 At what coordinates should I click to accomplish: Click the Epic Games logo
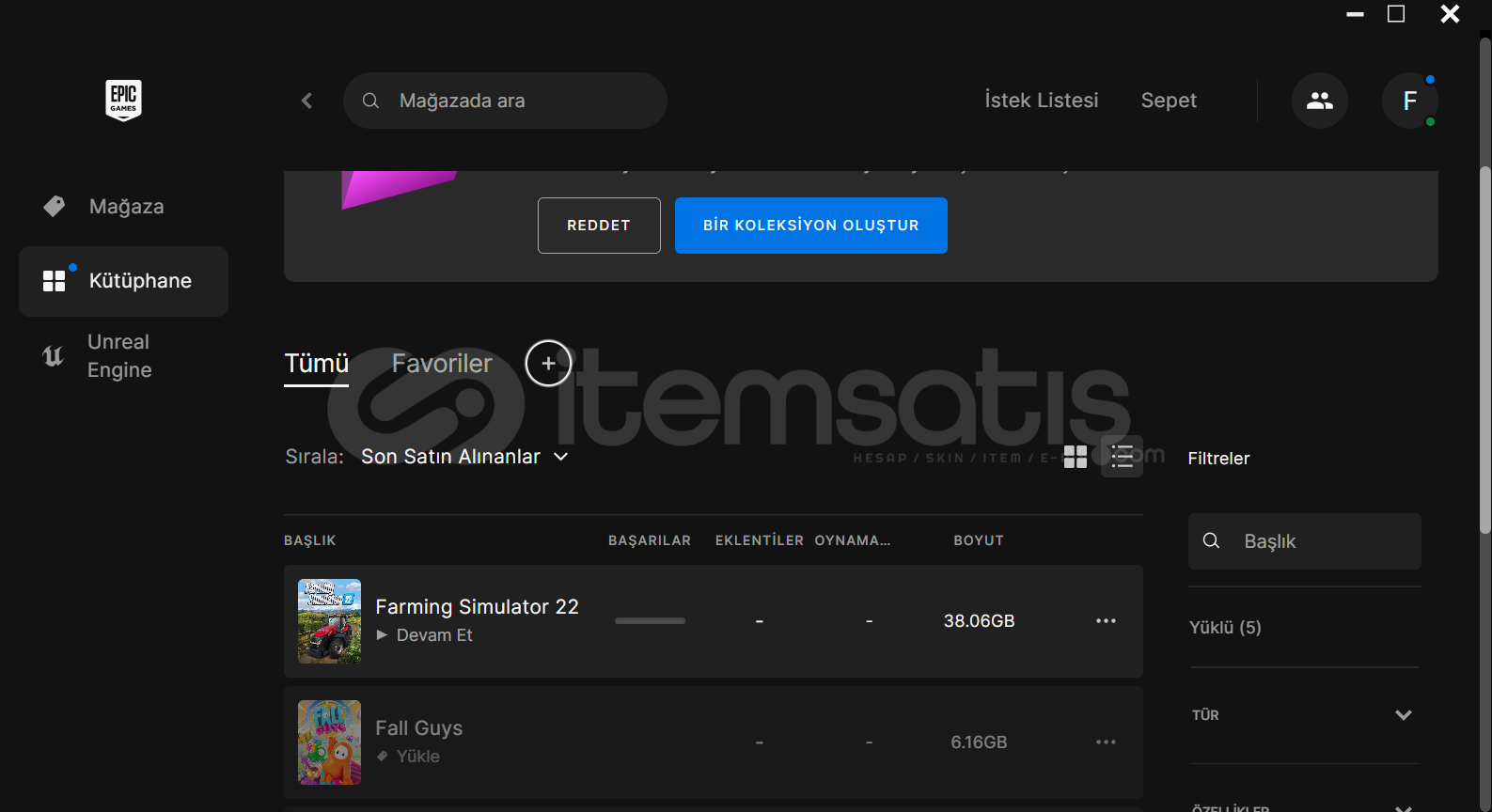pyautogui.click(x=123, y=100)
